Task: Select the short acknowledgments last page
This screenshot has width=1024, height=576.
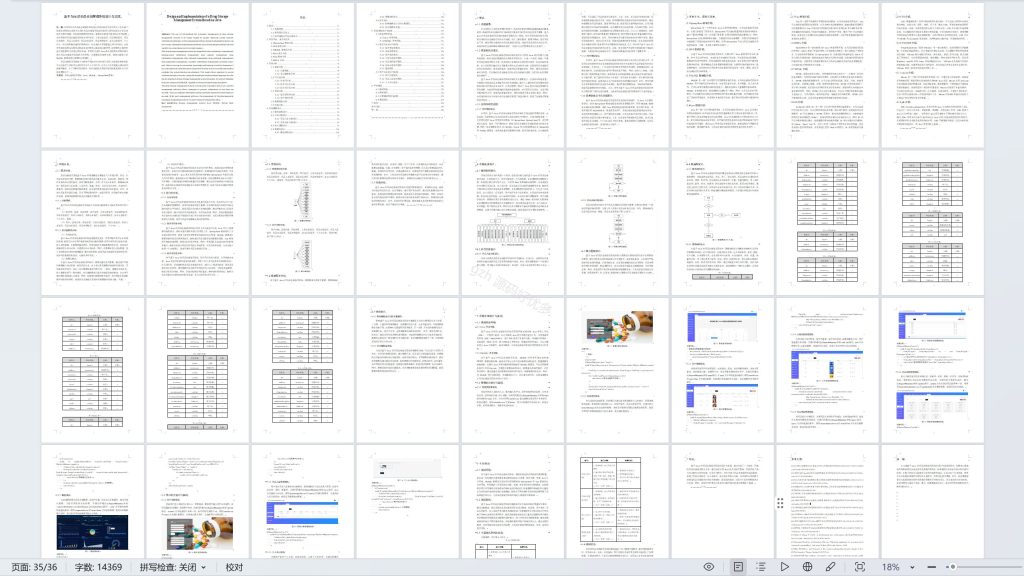Action: [x=933, y=502]
